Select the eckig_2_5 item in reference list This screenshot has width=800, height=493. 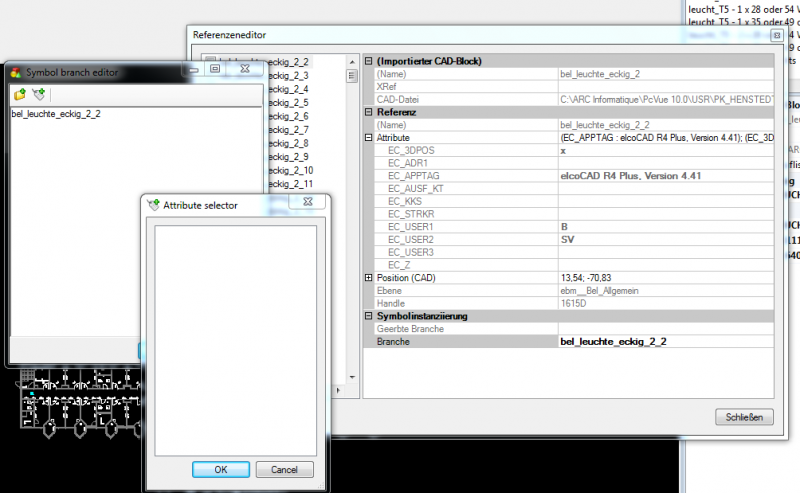click(288, 103)
